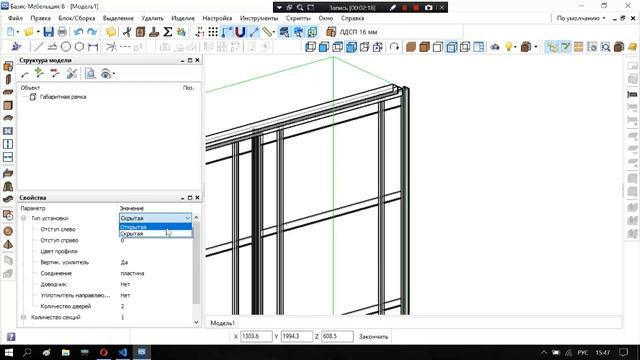Screen dimensions: 640x360
Task: Click the X coordinate input field
Action: (x=256, y=336)
